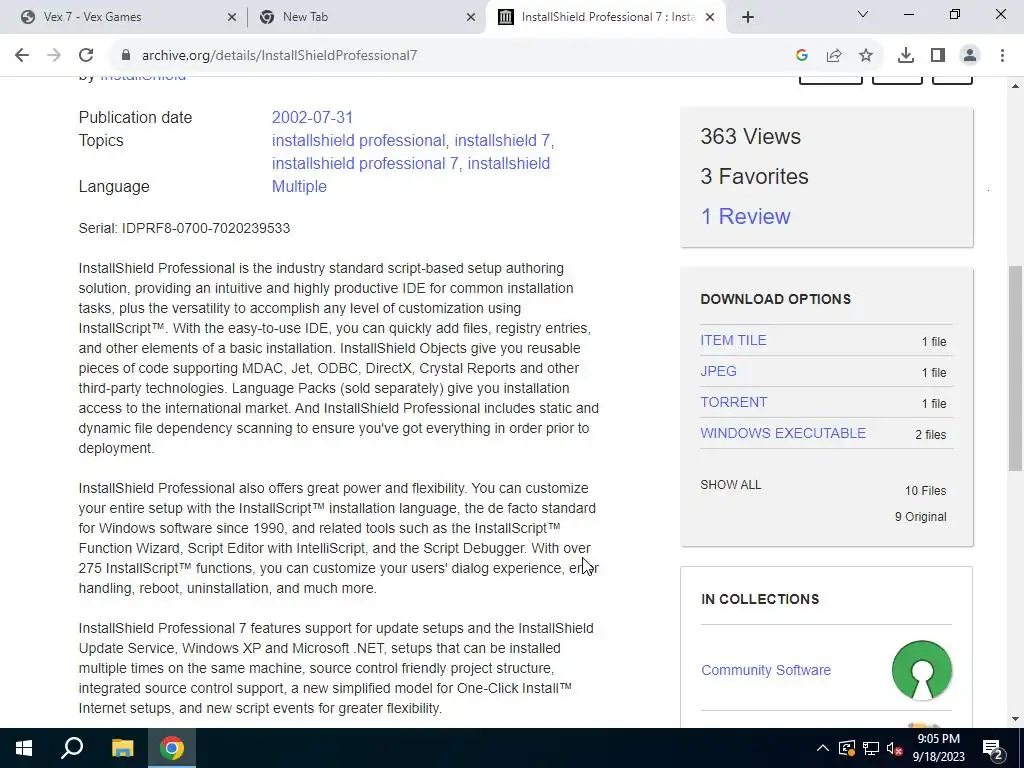Open Chrome three-dot menu
This screenshot has height=768, width=1024.
point(1002,56)
